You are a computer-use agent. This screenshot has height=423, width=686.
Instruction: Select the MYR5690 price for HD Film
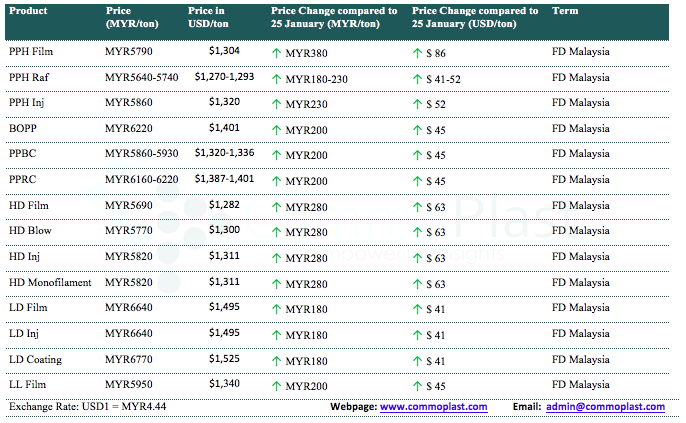click(128, 205)
